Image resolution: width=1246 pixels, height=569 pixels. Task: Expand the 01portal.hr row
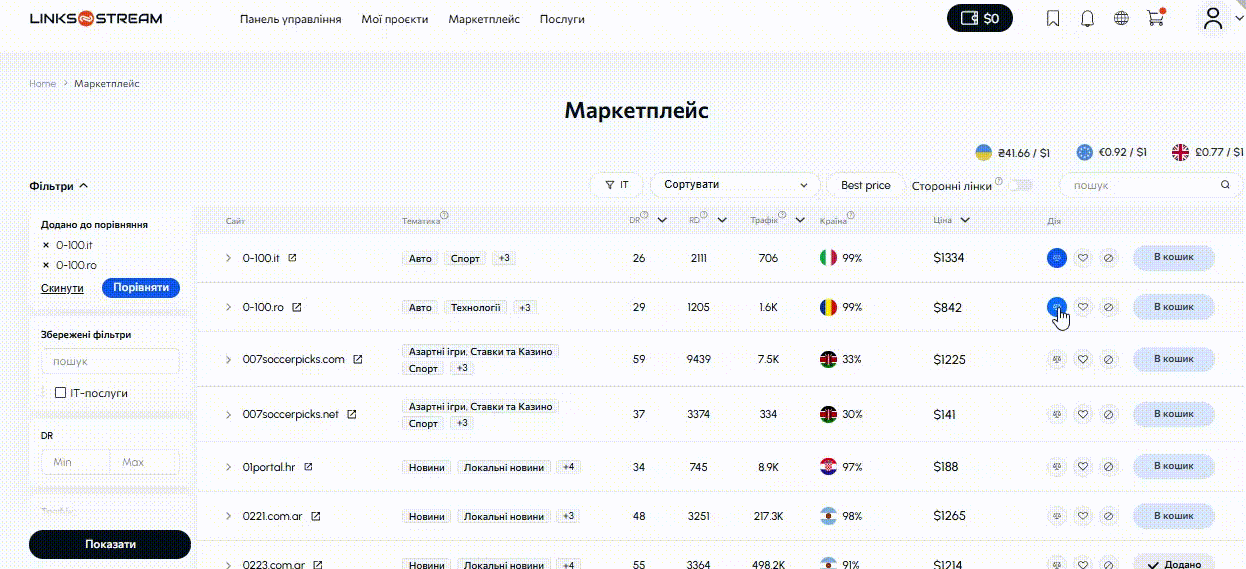(228, 467)
